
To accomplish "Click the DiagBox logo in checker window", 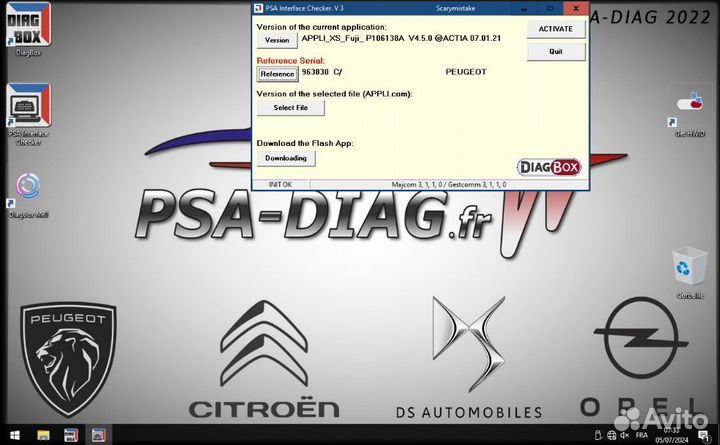I will point(549,167).
